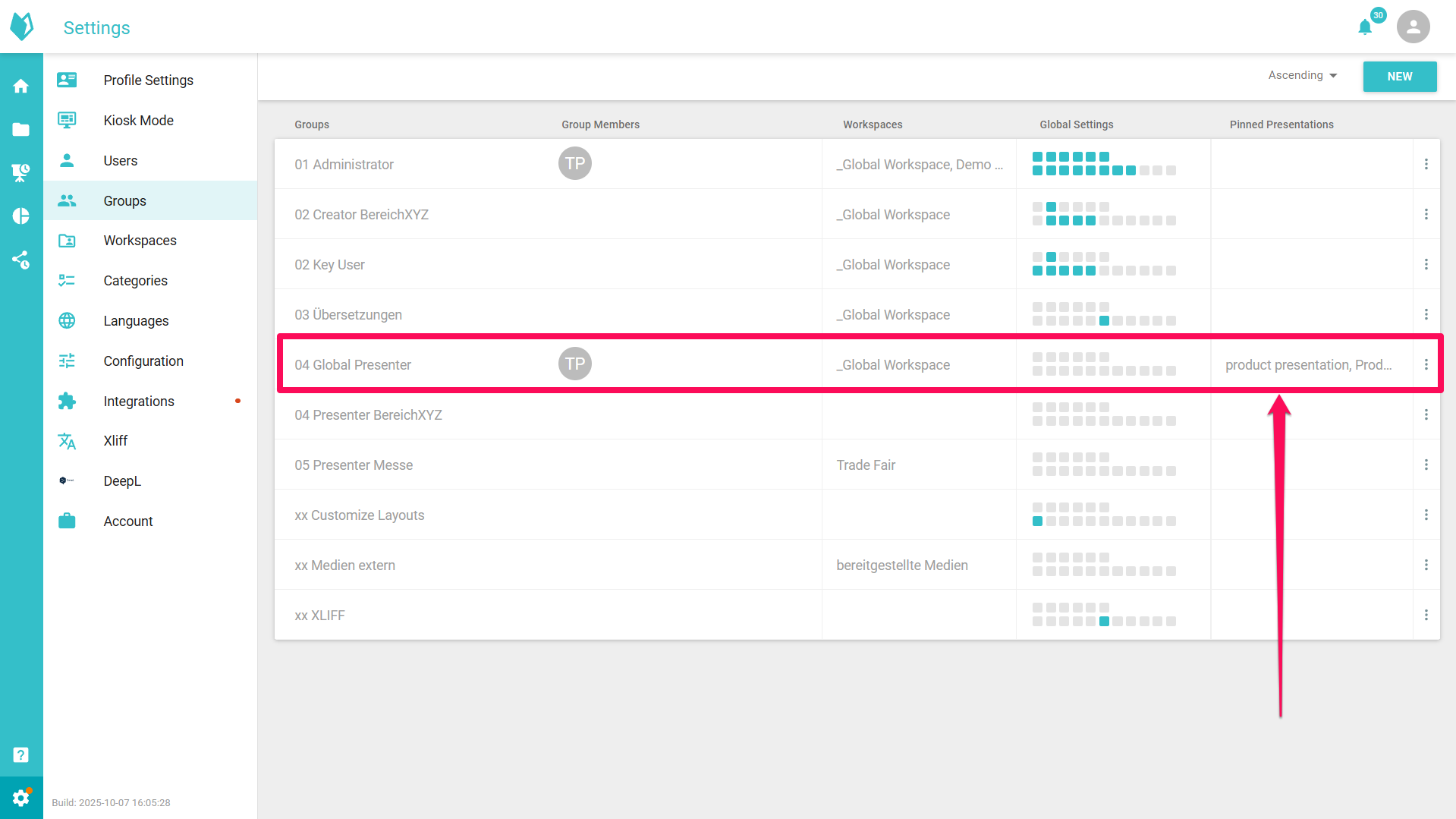This screenshot has height=819, width=1456.
Task: Open the settings gear icon at bottom
Action: pos(21,798)
